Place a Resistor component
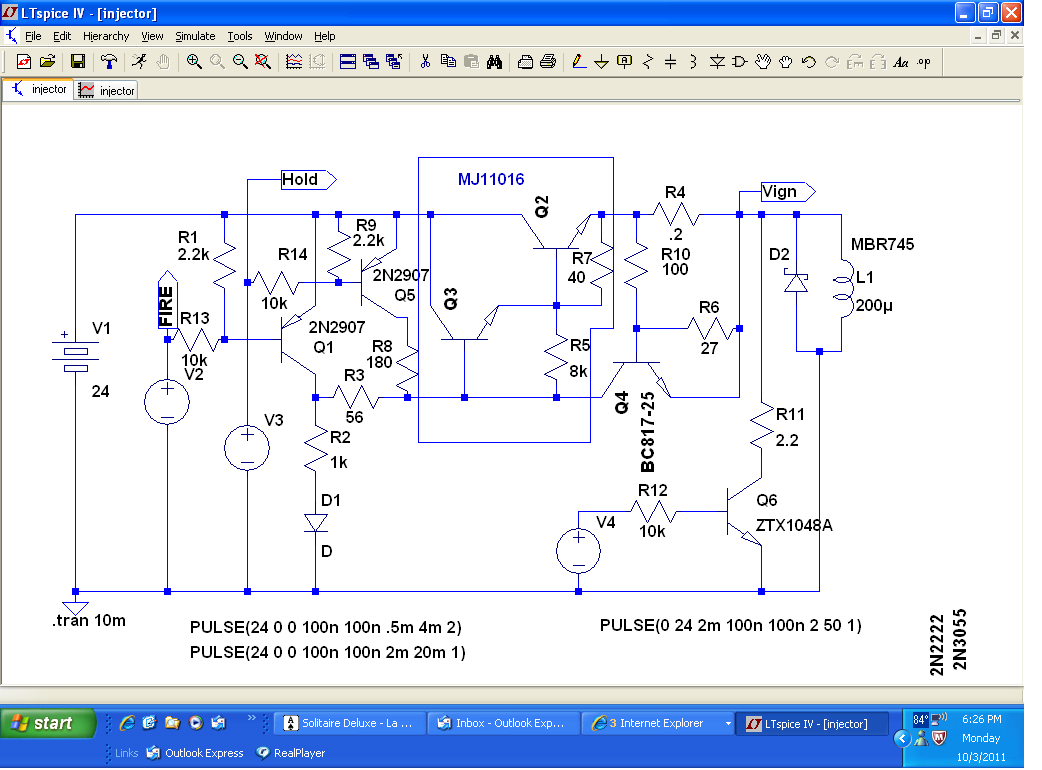This screenshot has height=770, width=1042. coord(648,62)
